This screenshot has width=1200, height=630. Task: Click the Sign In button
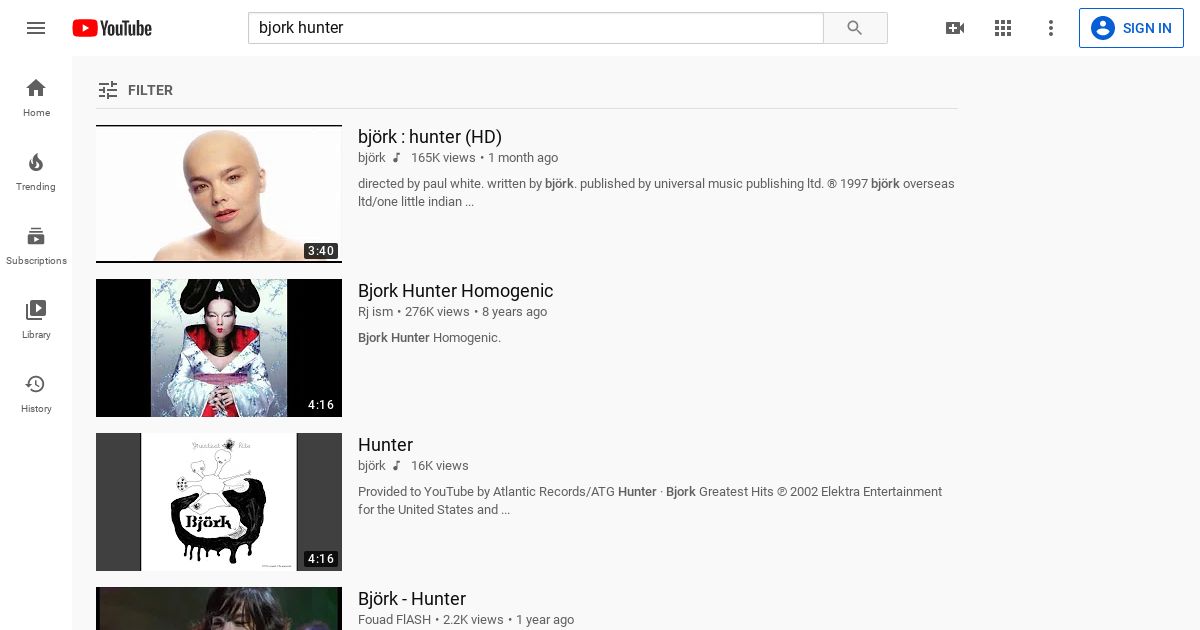tap(1131, 28)
